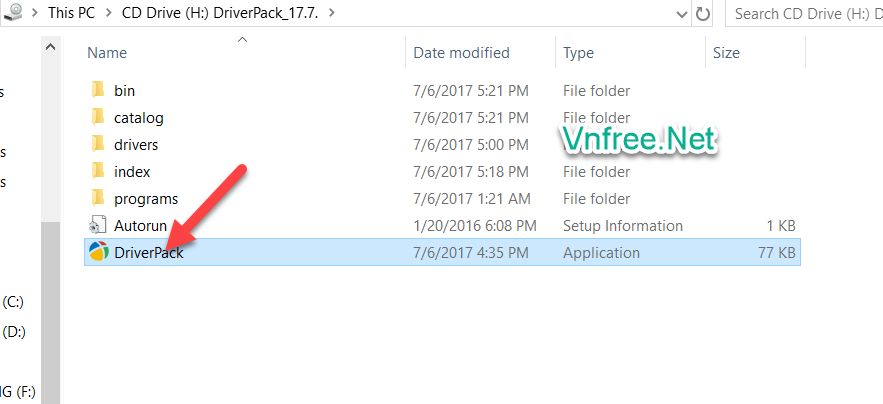Select the catalog folder icon
The height and width of the screenshot is (404, 883).
click(97, 117)
